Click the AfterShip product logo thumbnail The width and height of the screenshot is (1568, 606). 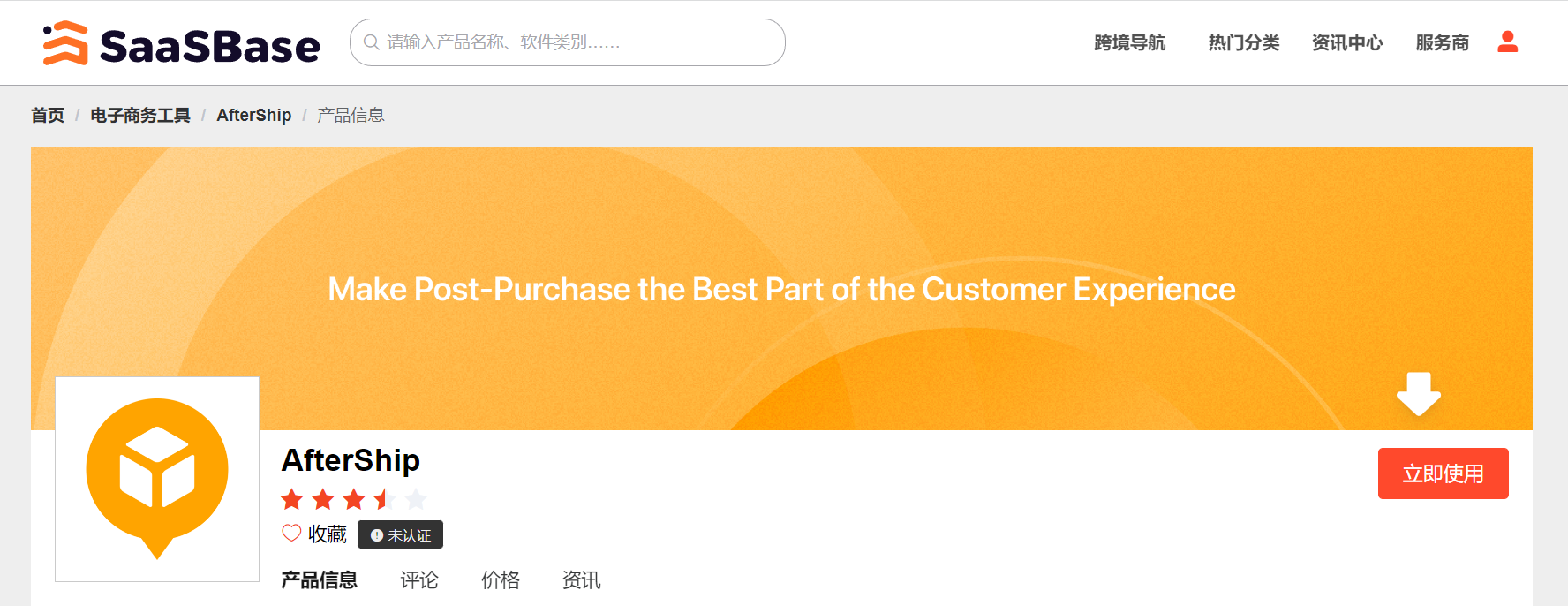tap(157, 479)
